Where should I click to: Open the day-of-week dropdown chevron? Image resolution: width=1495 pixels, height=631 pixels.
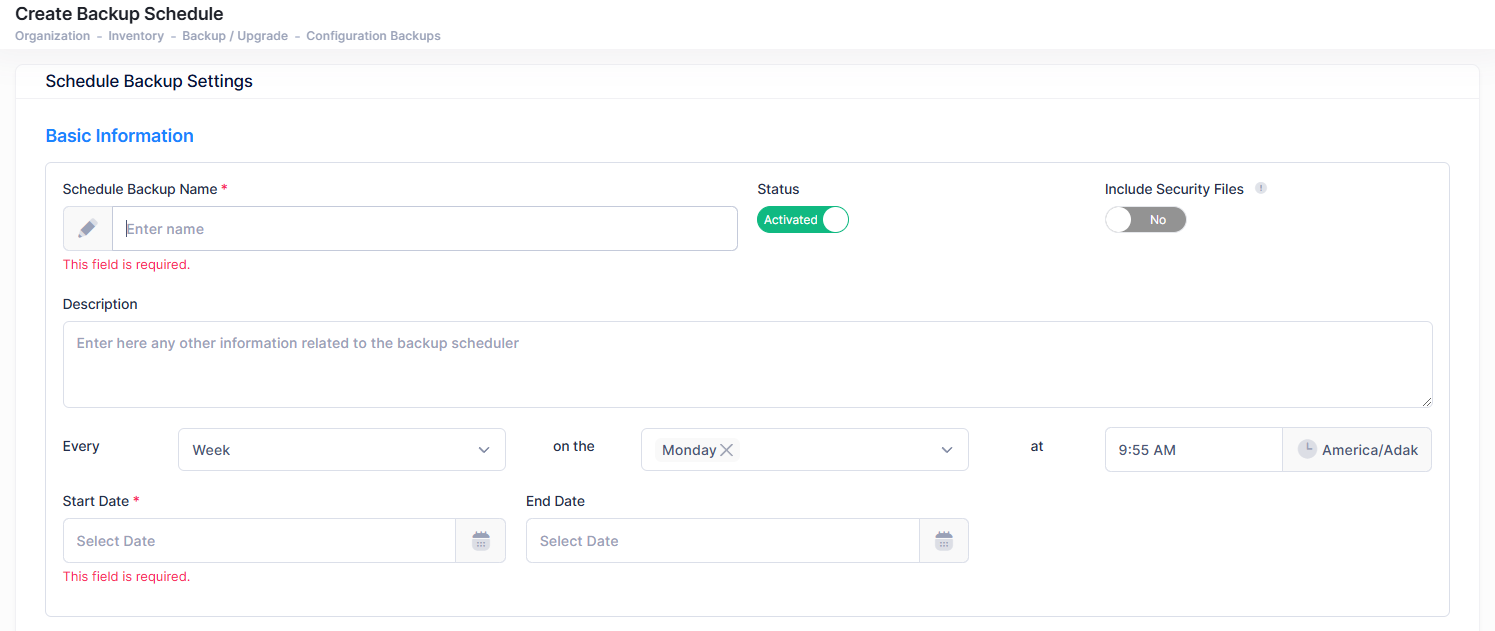click(x=947, y=450)
